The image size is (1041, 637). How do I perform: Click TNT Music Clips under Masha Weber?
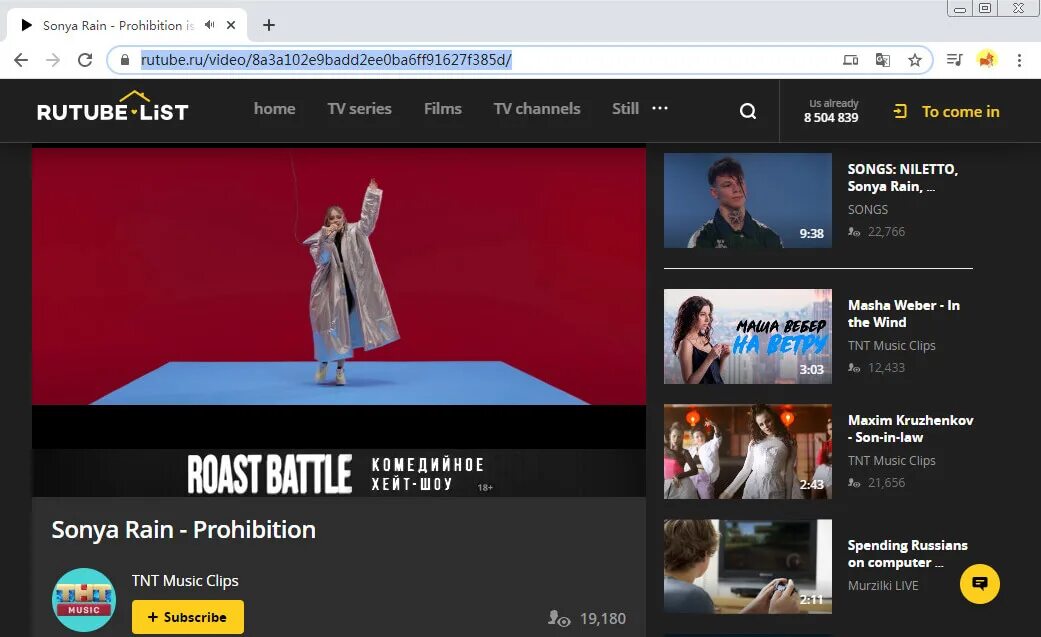(892, 345)
